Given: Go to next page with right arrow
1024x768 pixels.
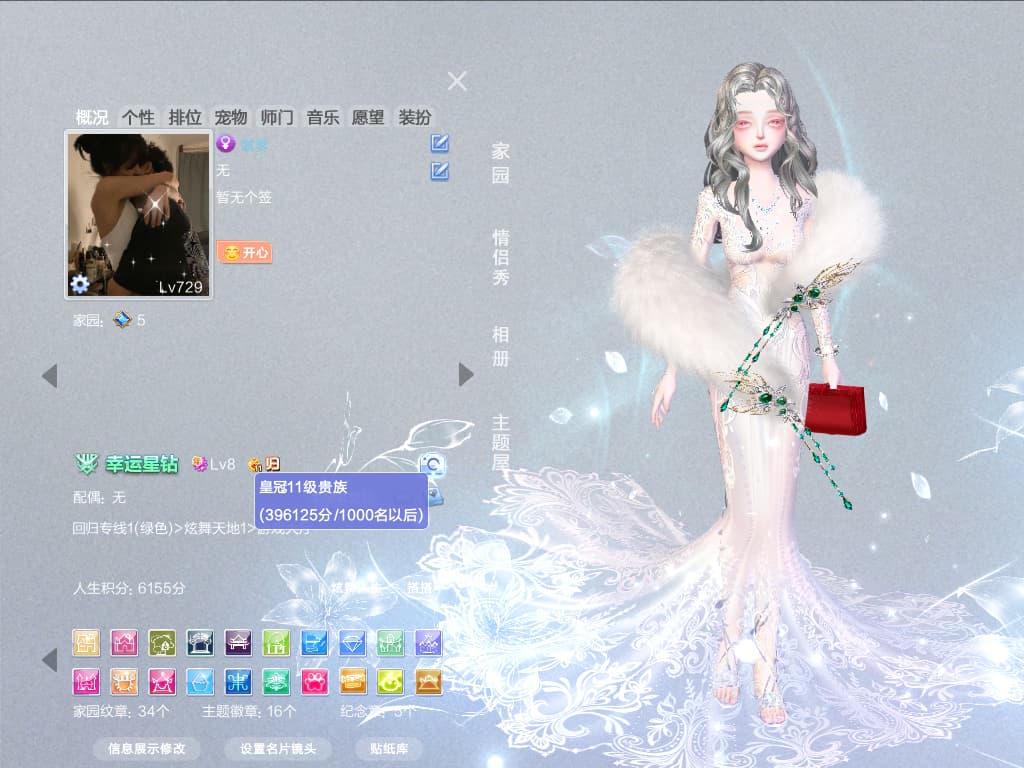Looking at the screenshot, I should (x=466, y=375).
